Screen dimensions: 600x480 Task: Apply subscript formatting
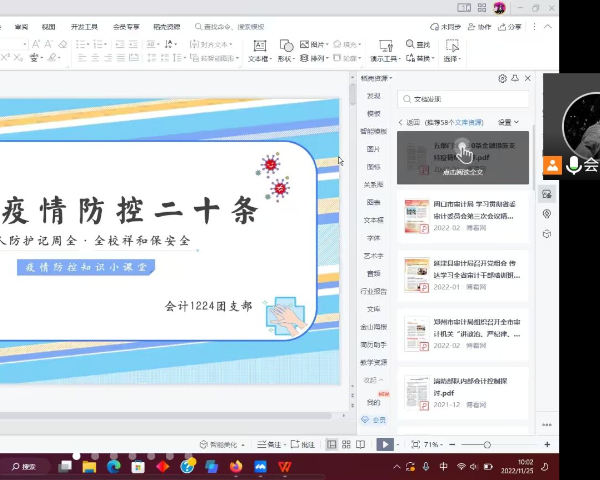(18, 58)
